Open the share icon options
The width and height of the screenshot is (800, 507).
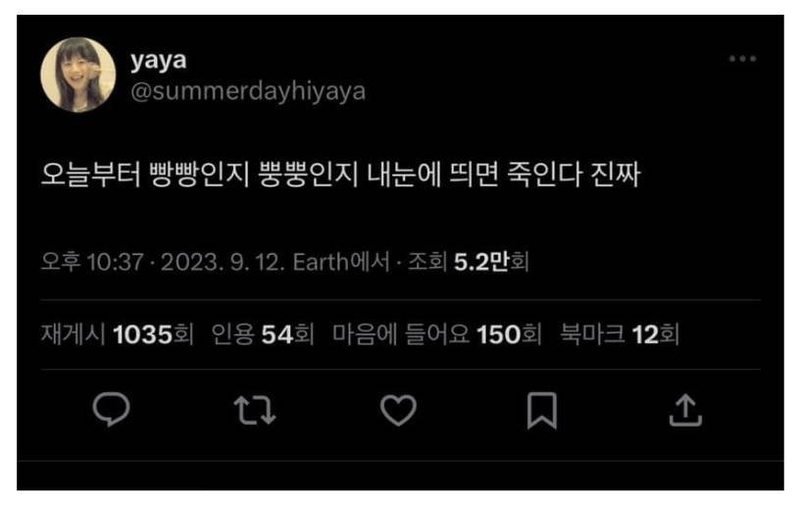(x=685, y=410)
